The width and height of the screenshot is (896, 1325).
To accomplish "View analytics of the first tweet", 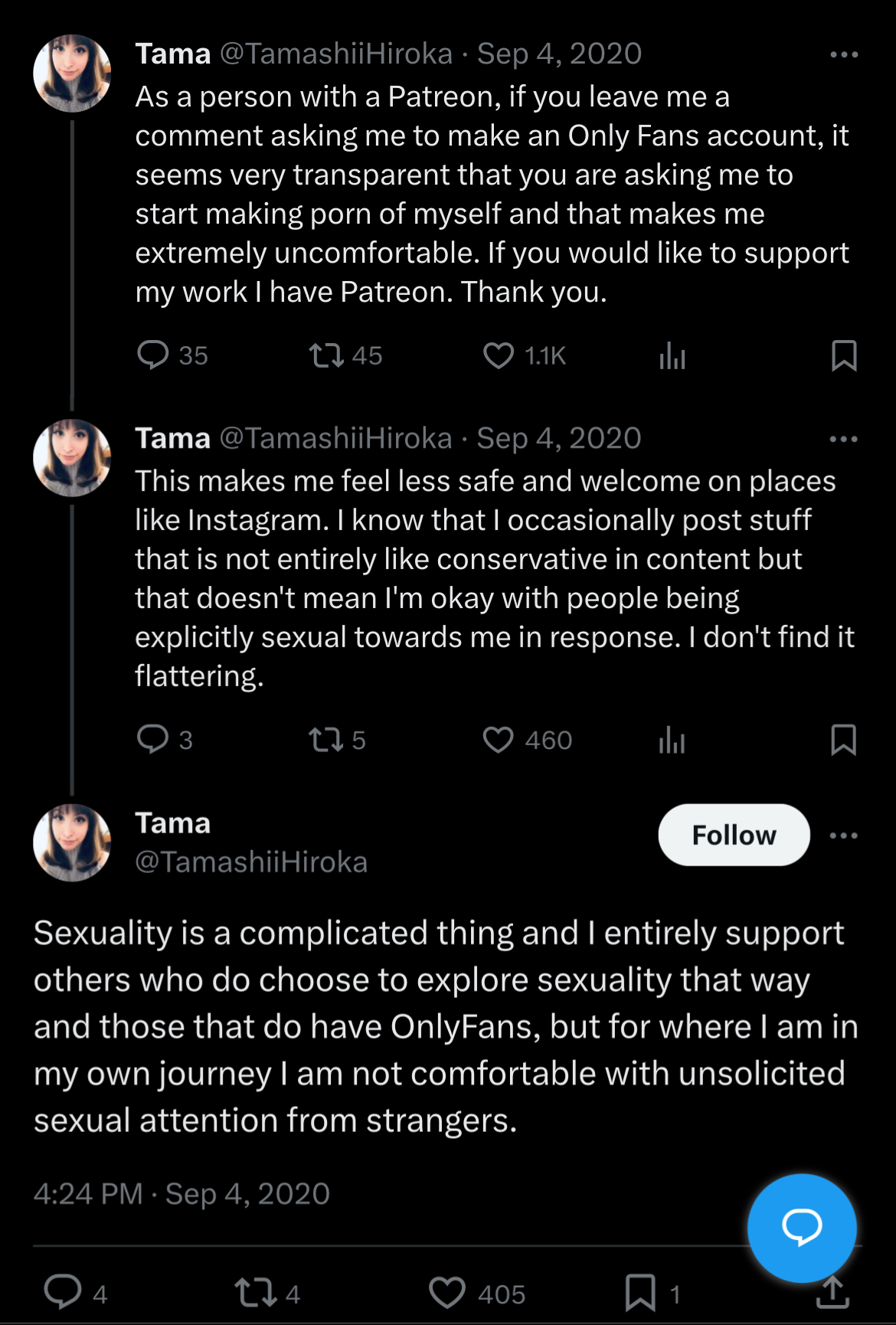I will 672,355.
